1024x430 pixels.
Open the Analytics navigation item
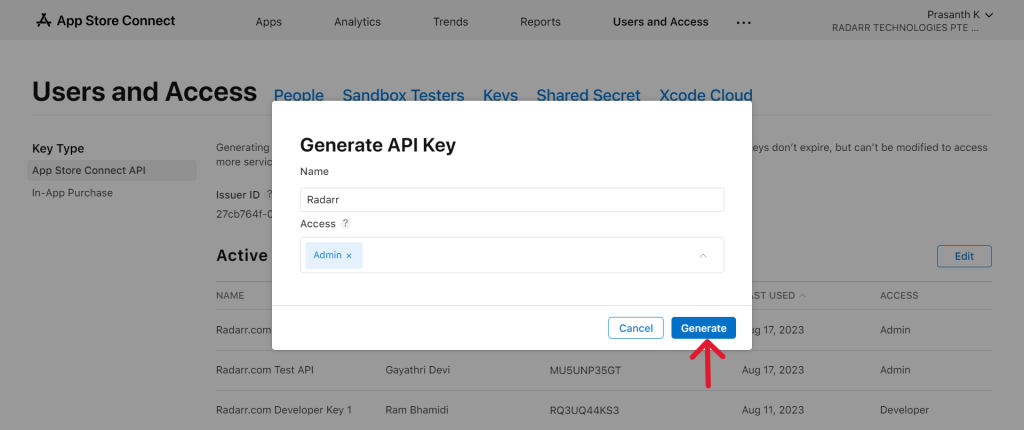tap(357, 22)
